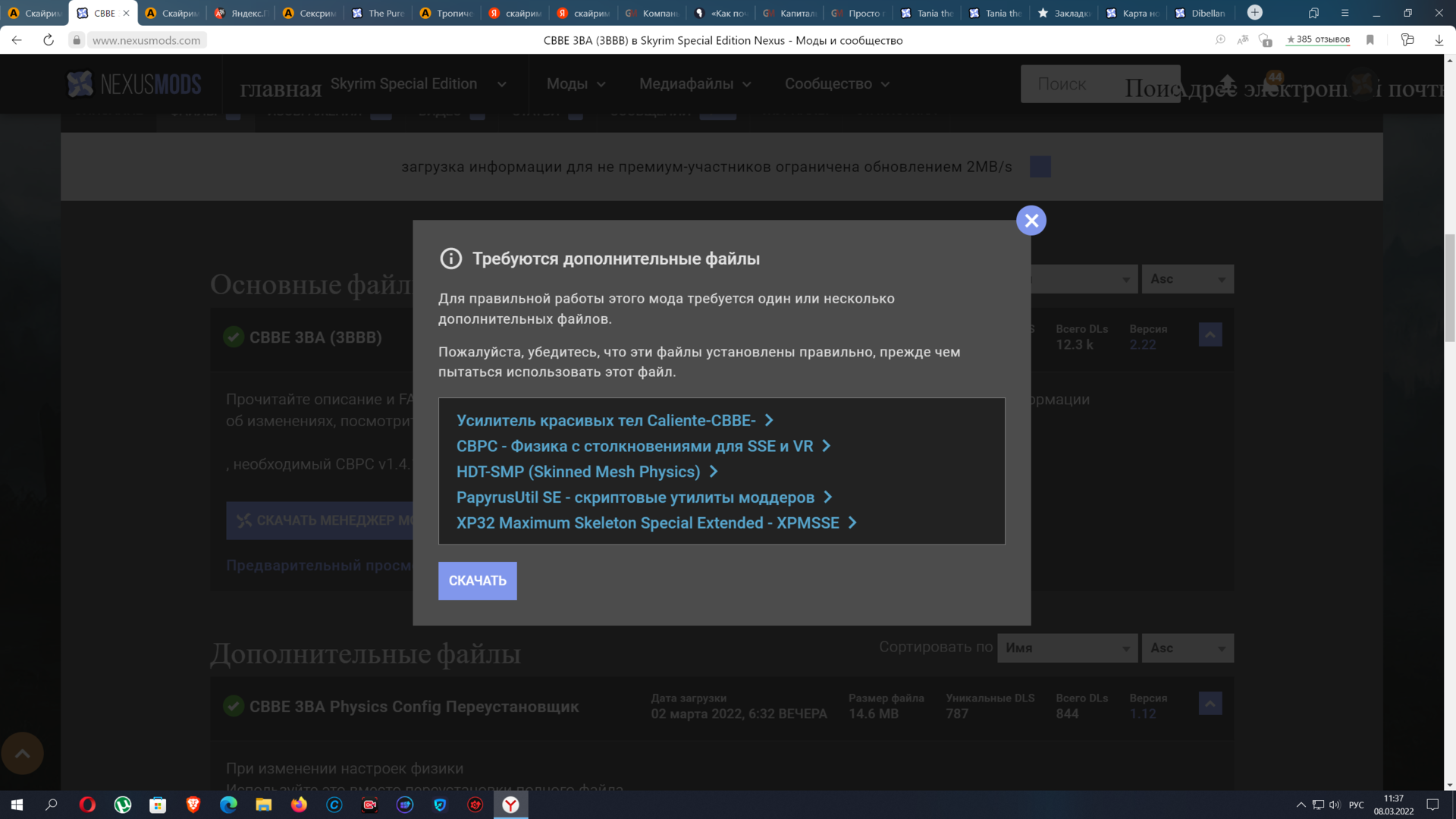Switch to the Dibellan browser tab
Screen dimensions: 1456x819
(x=1200, y=13)
